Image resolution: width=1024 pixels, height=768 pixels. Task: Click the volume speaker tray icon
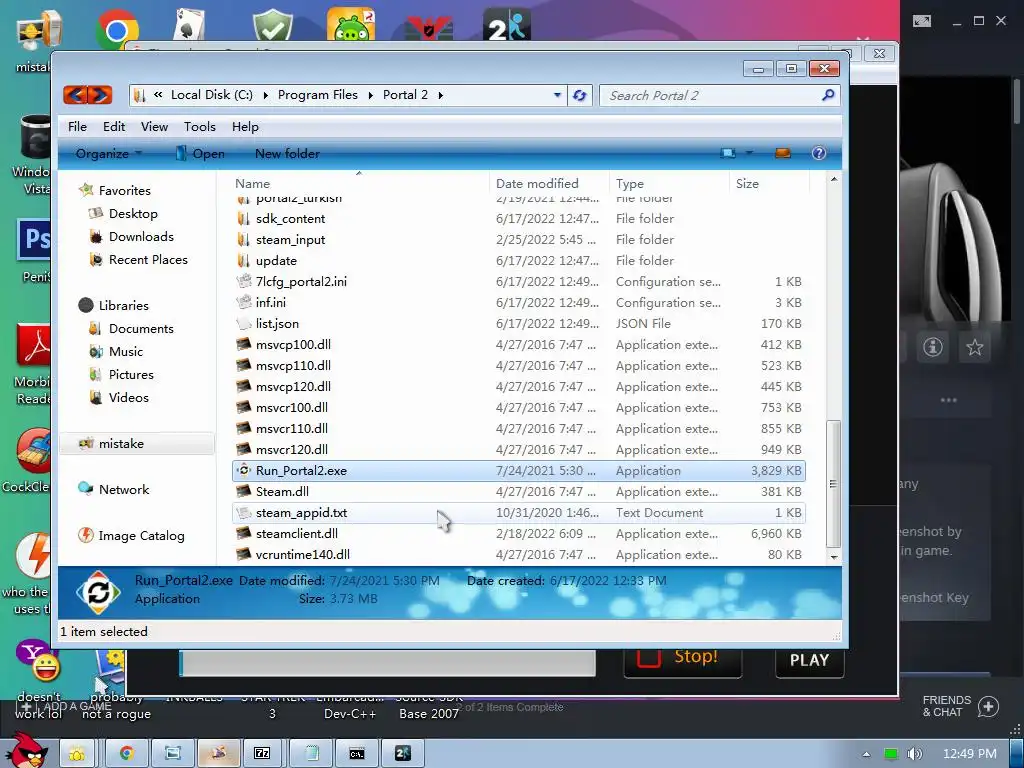point(914,754)
